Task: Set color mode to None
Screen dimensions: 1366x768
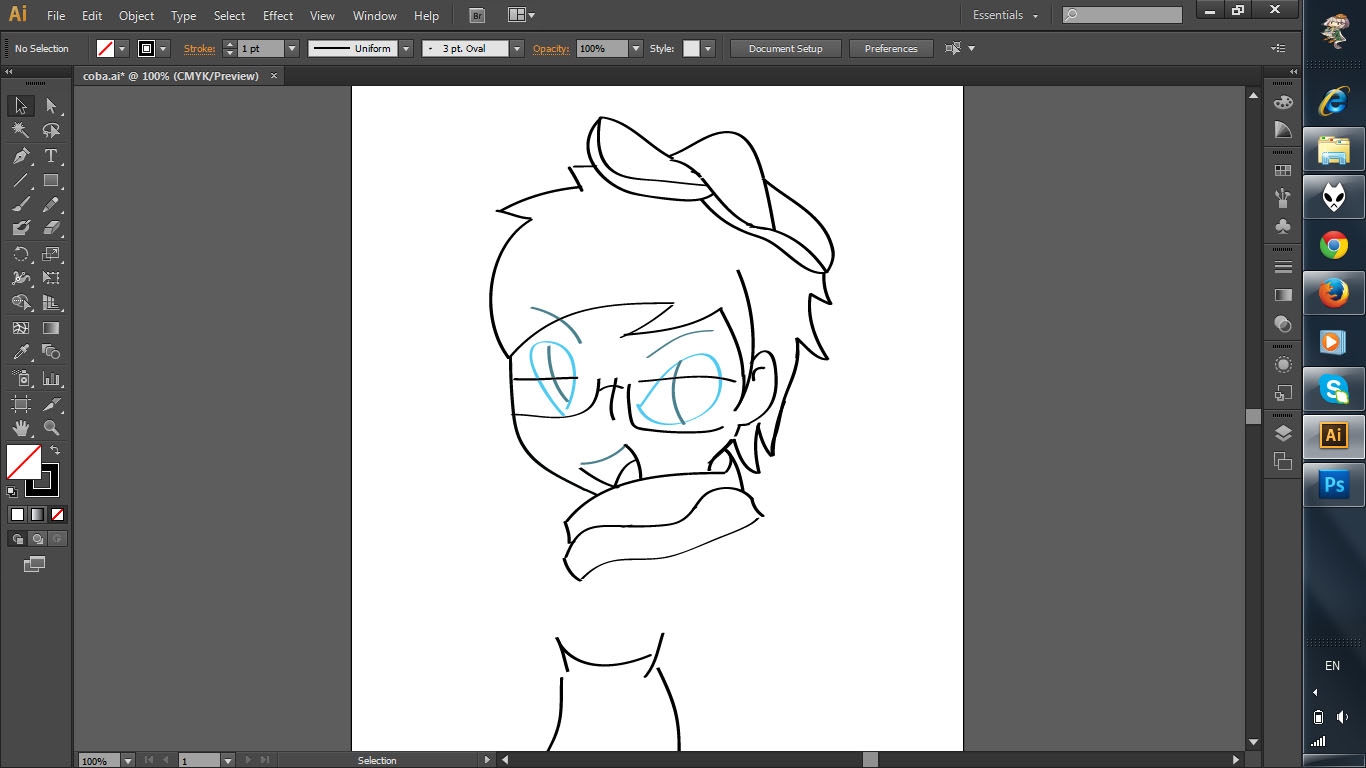Action: (x=57, y=514)
